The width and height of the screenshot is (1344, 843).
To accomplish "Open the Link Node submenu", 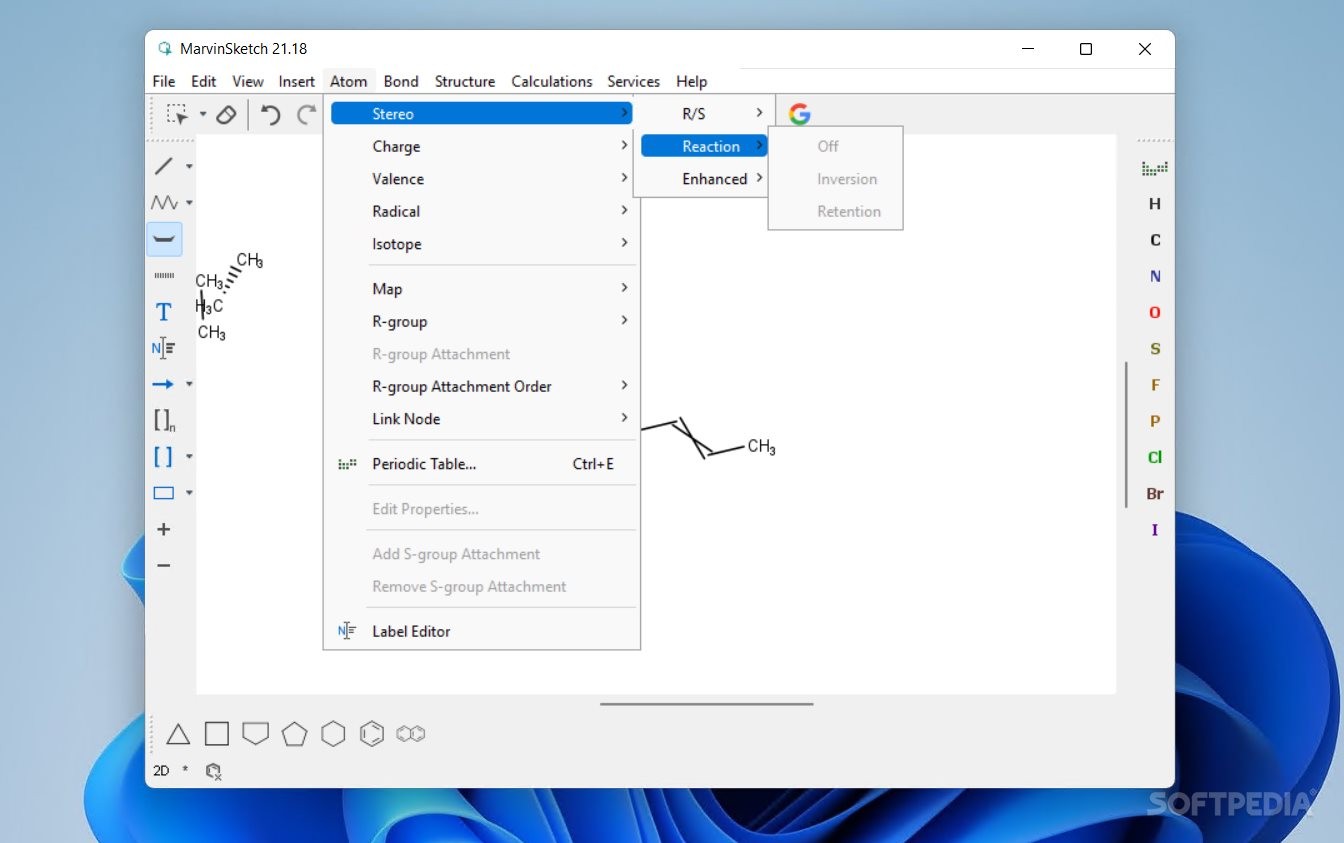I will pos(483,419).
